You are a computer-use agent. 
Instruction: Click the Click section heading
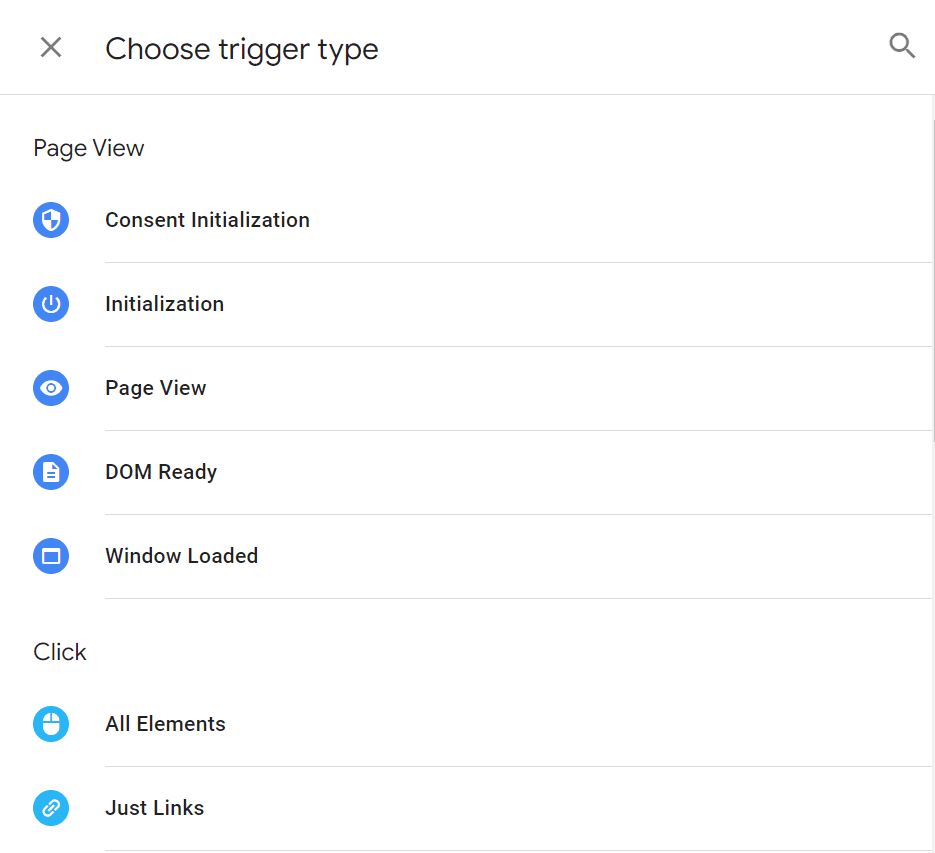click(x=60, y=652)
